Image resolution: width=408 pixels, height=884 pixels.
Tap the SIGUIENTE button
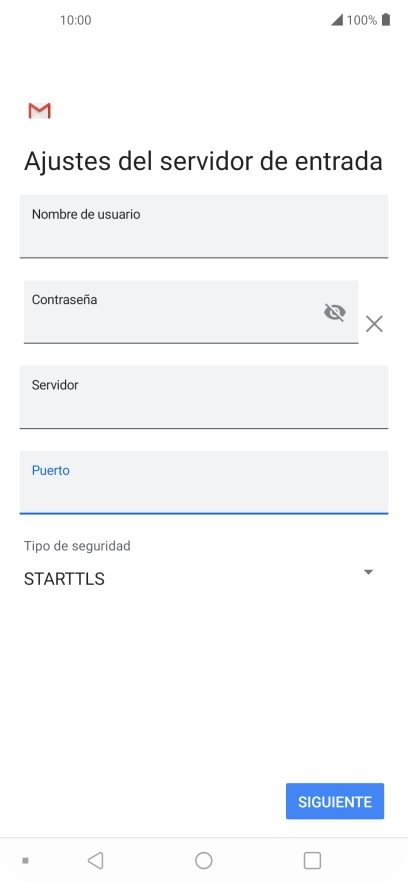point(335,801)
